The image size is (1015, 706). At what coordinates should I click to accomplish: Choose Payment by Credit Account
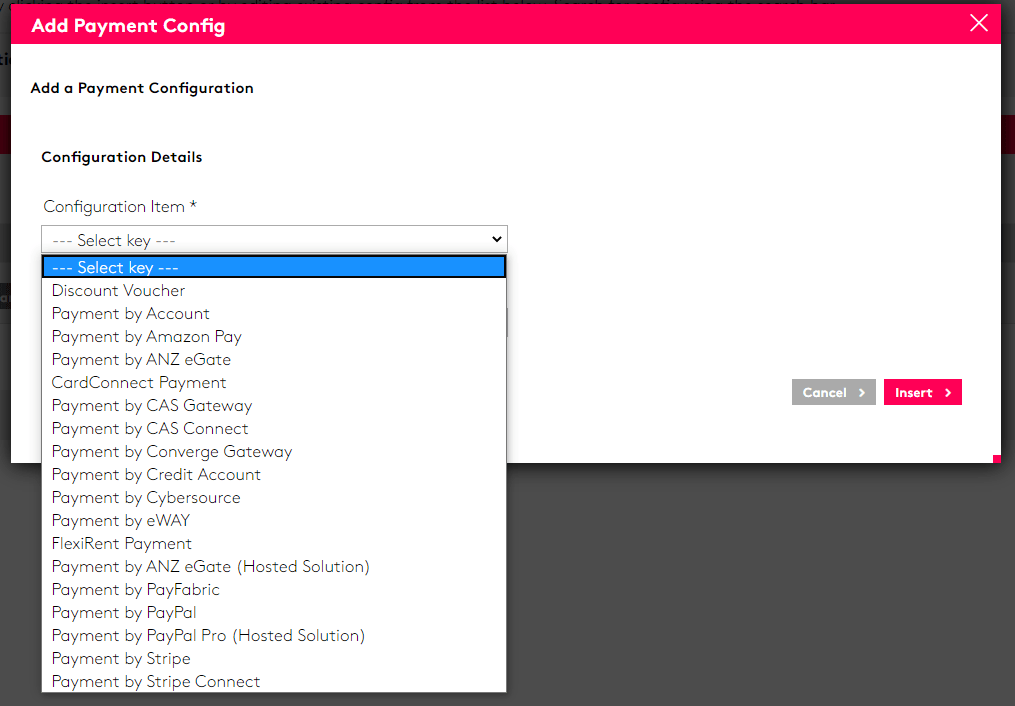click(274, 474)
